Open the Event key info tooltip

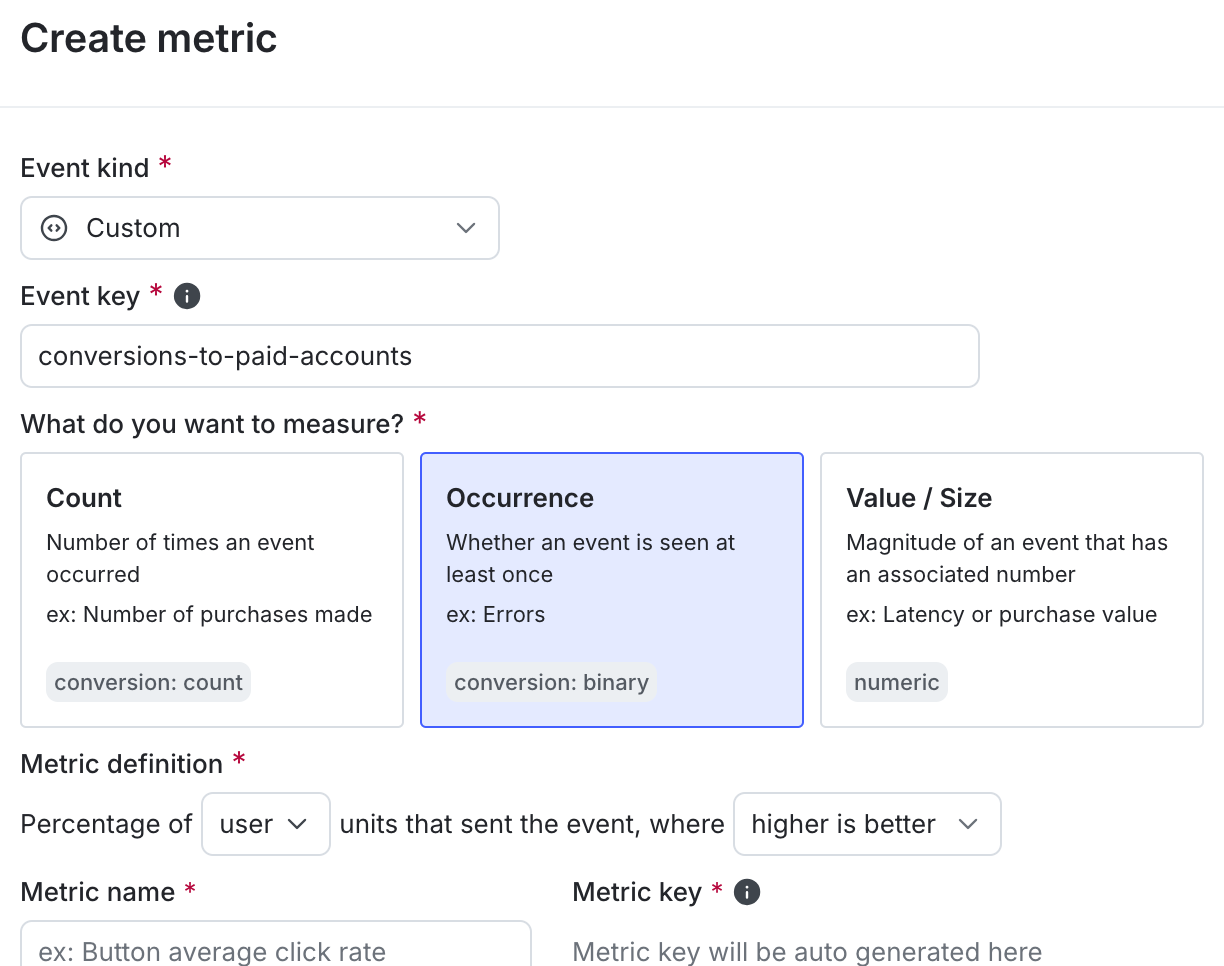(186, 295)
